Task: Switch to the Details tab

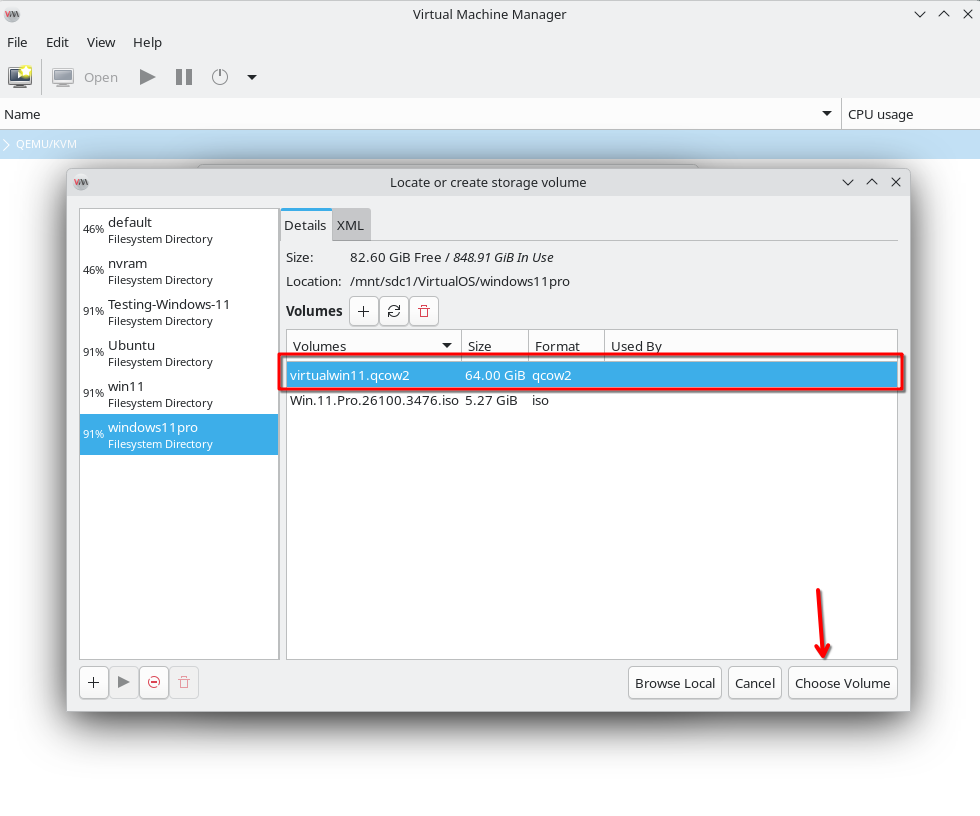Action: pyautogui.click(x=306, y=226)
